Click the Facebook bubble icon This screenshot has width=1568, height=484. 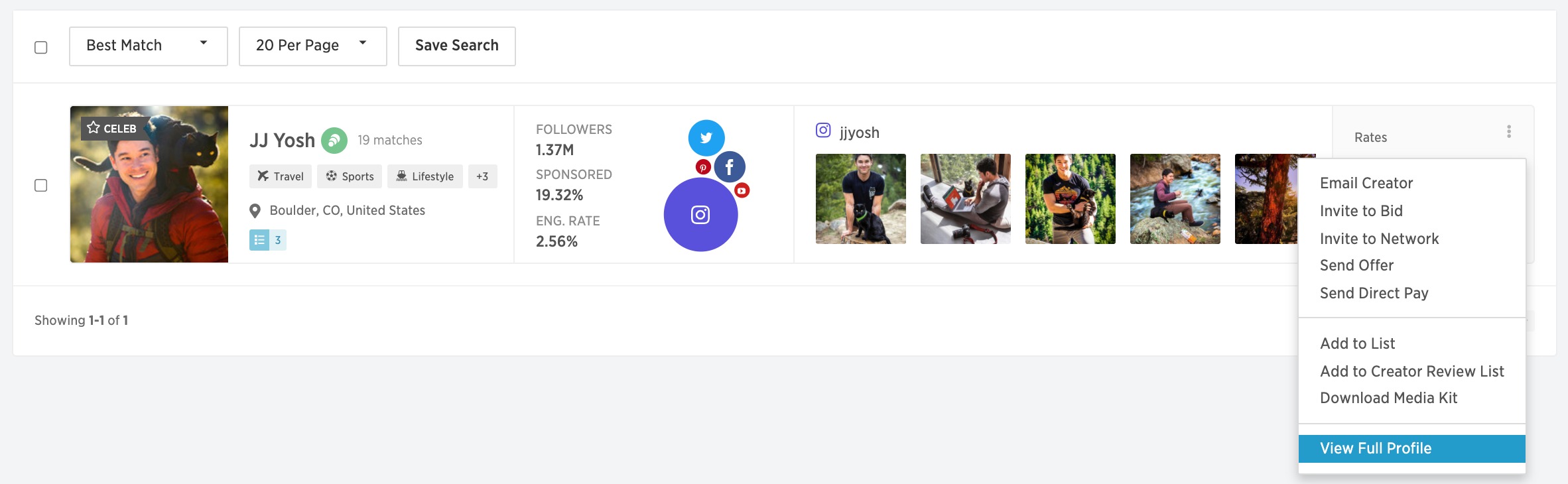click(730, 167)
